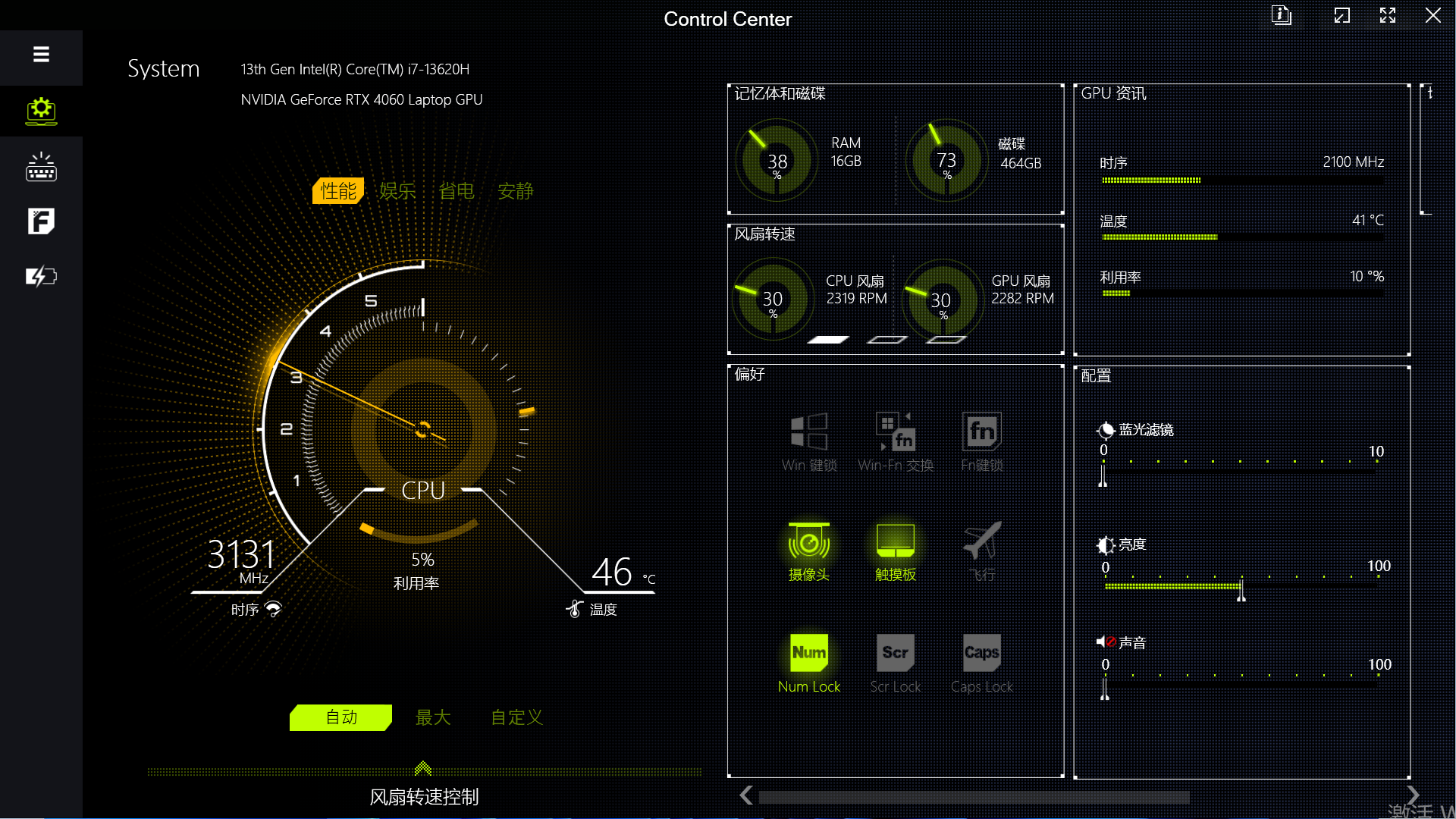Select 自定义 custom fan button
The width and height of the screenshot is (1456, 819).
click(x=516, y=717)
